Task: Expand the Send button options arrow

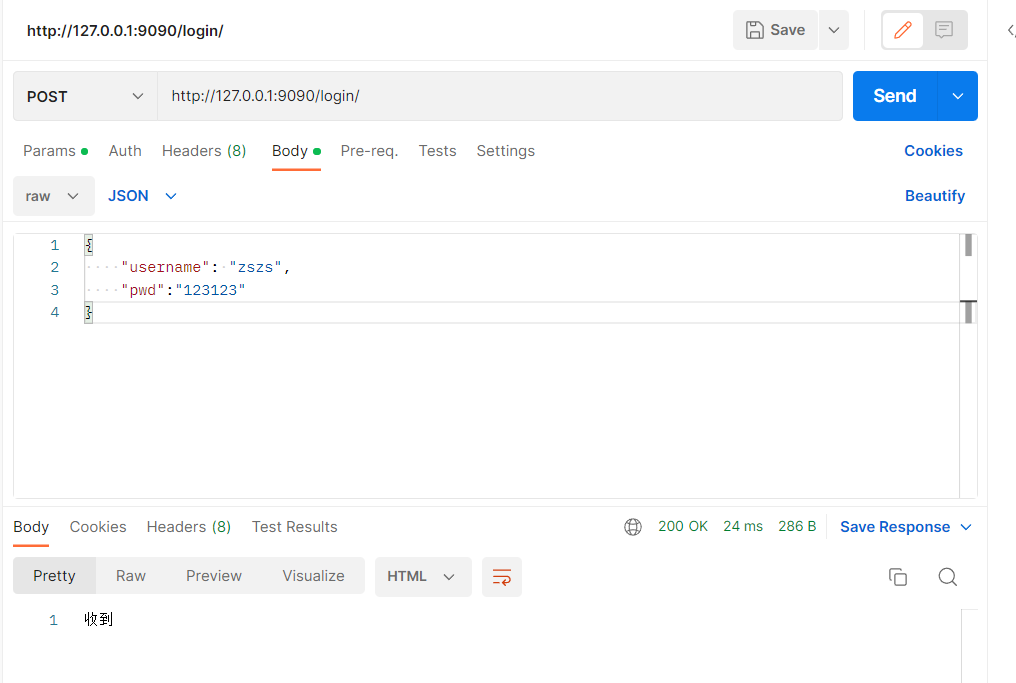Action: coord(958,96)
